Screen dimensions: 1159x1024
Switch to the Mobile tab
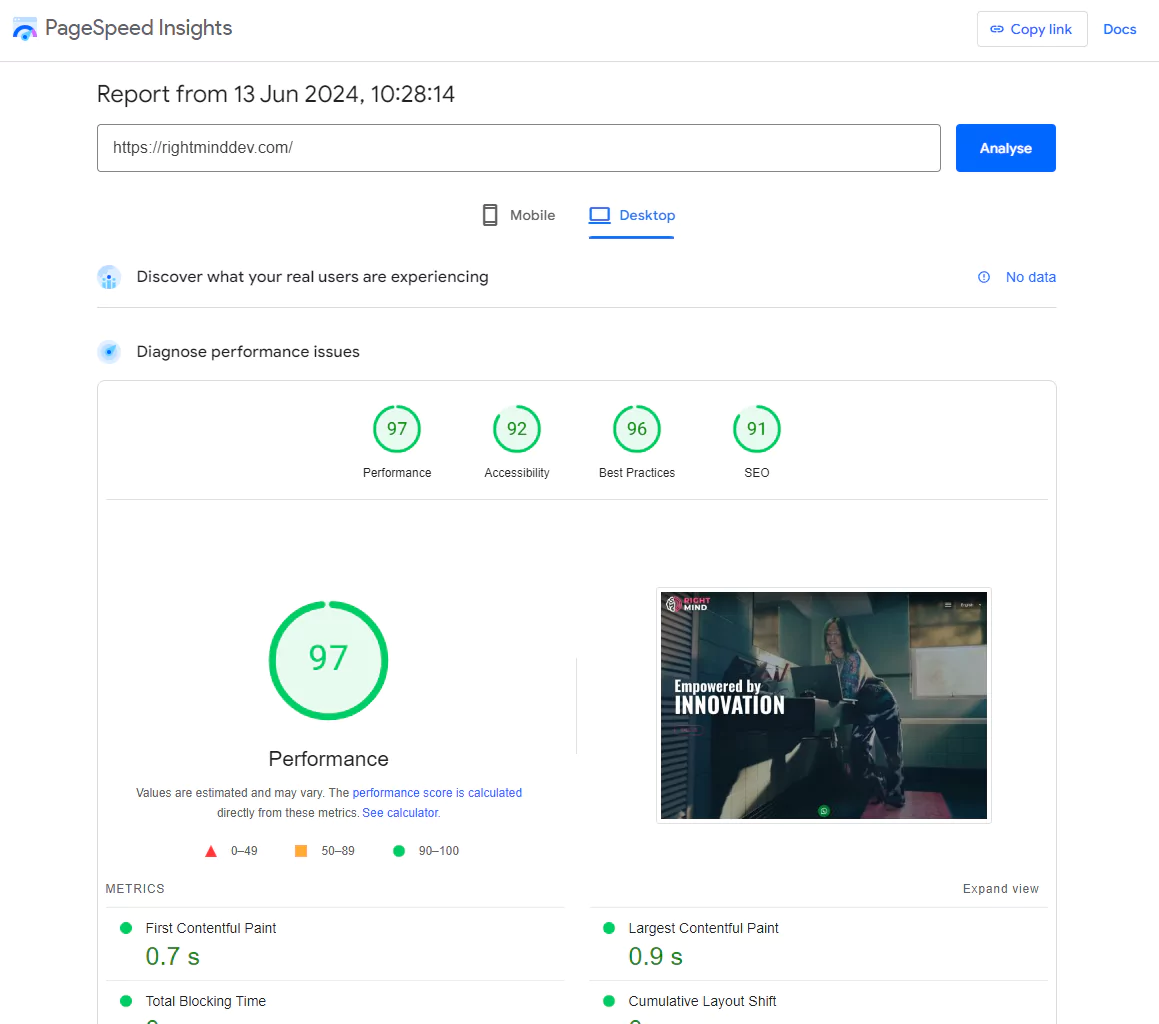point(518,215)
